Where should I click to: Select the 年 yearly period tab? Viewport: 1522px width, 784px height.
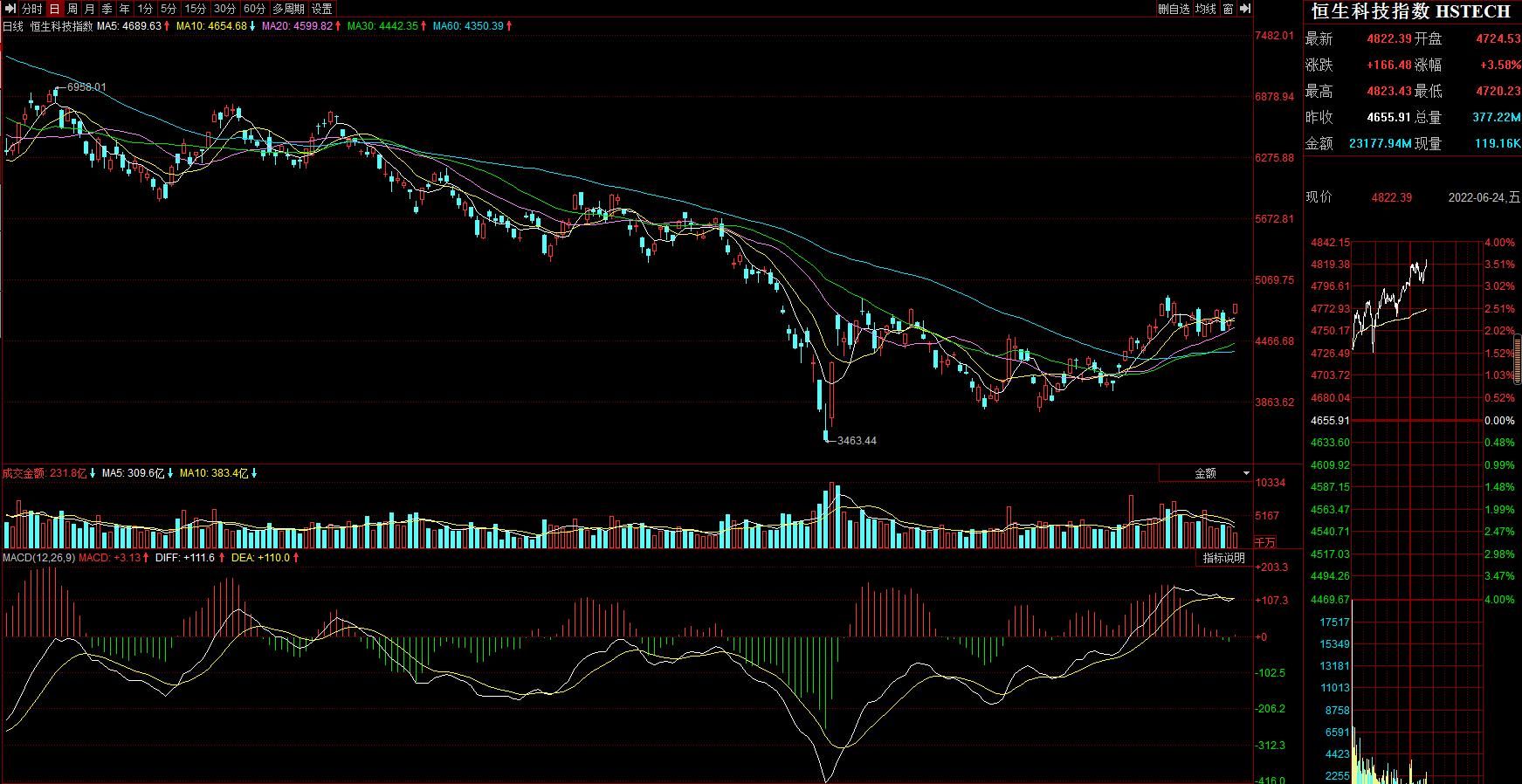pyautogui.click(x=125, y=9)
